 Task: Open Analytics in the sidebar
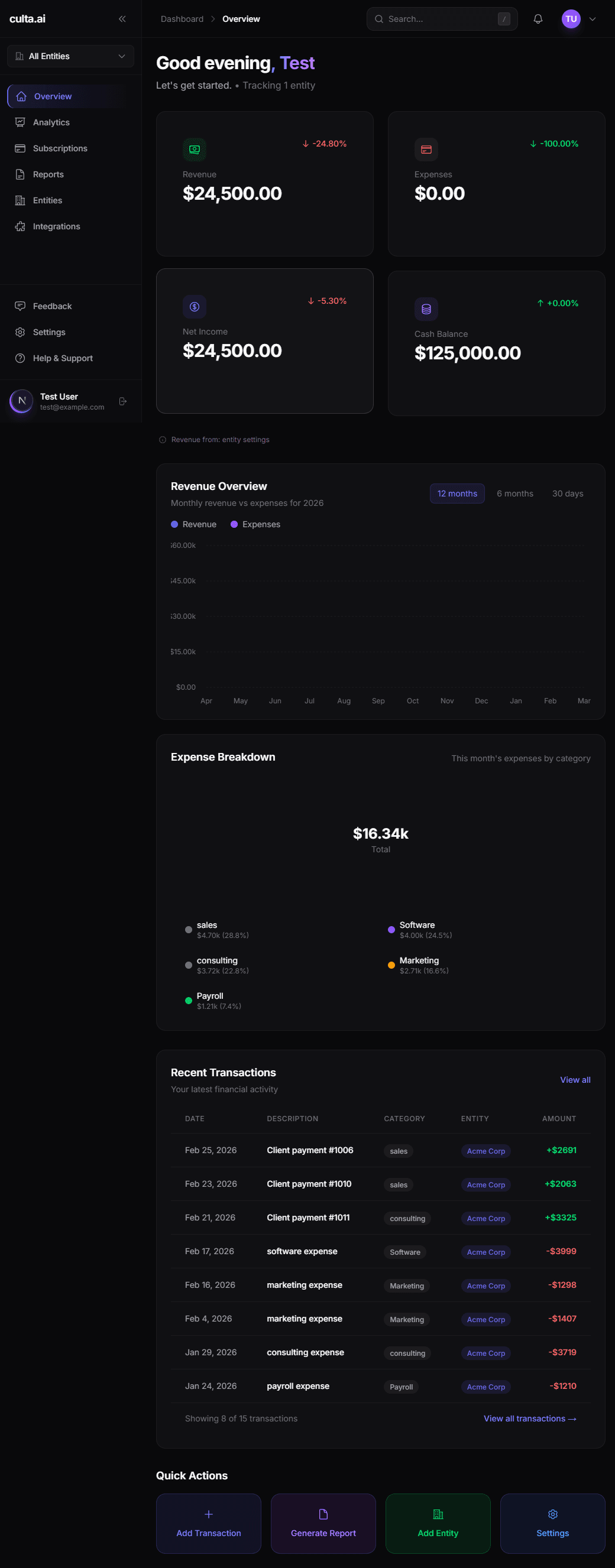[51, 122]
